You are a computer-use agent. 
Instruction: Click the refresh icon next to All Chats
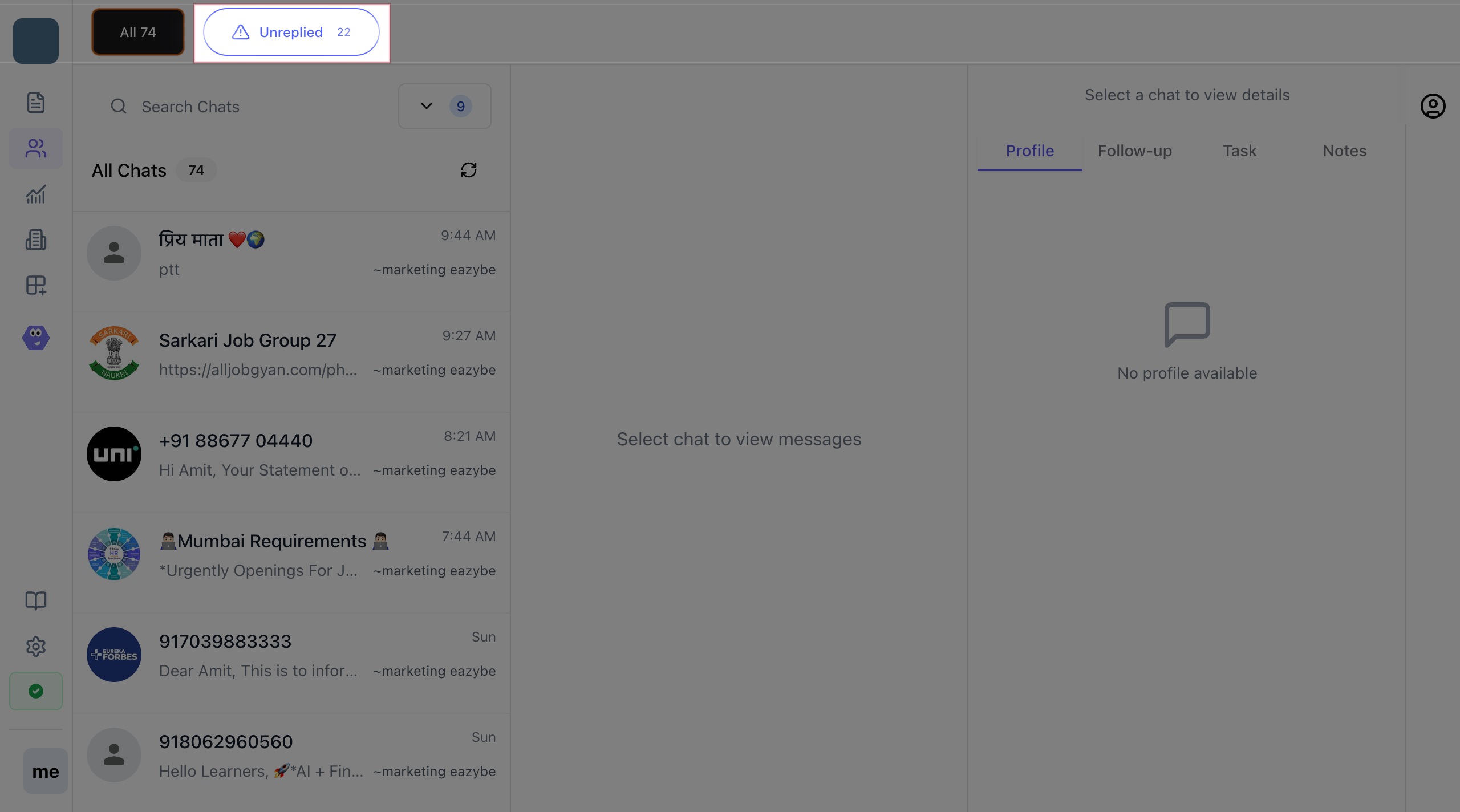click(468, 170)
